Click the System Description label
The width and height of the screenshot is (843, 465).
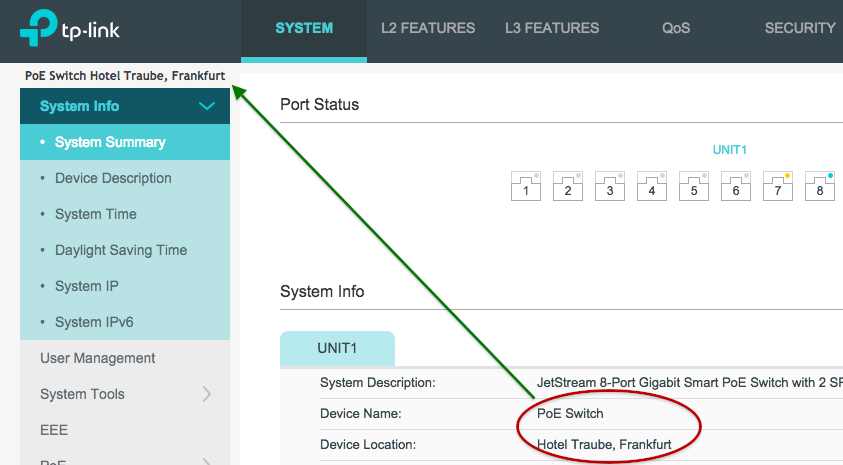[x=377, y=383]
